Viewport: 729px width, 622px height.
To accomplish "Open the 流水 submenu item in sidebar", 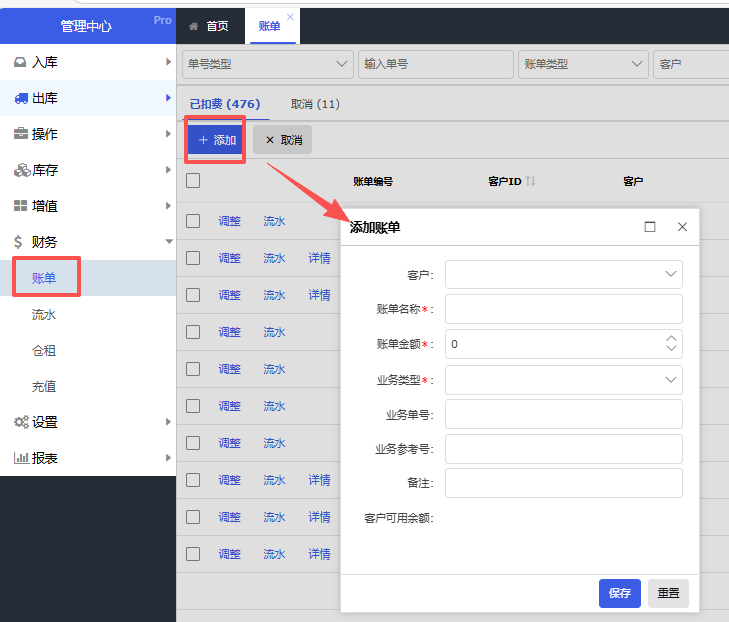I will coord(44,314).
